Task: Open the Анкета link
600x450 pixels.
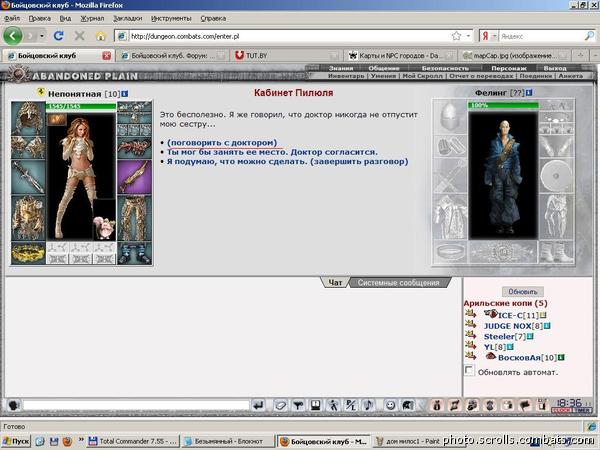Action: [x=571, y=76]
